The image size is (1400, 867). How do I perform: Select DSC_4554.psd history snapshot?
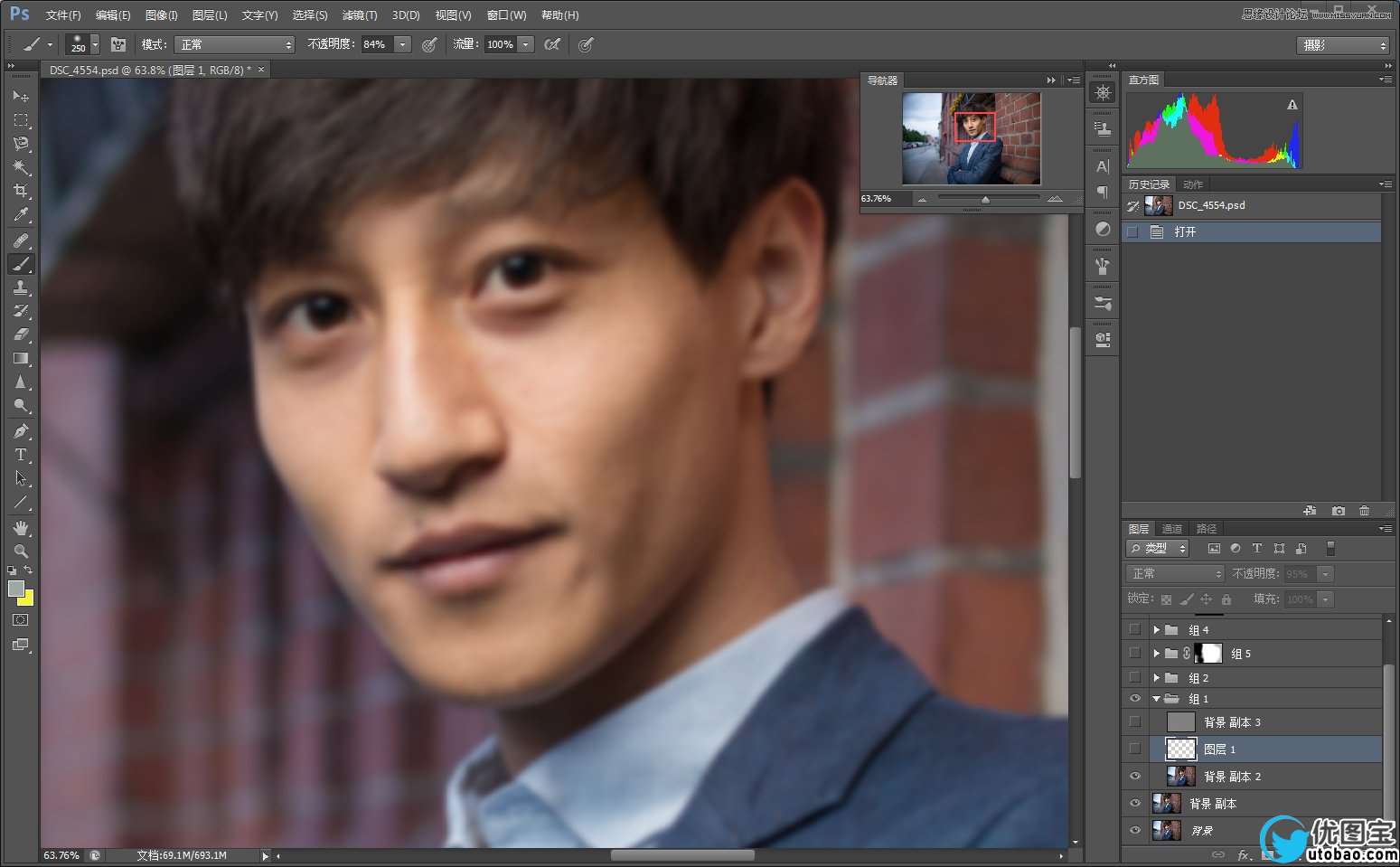[x=1252, y=205]
